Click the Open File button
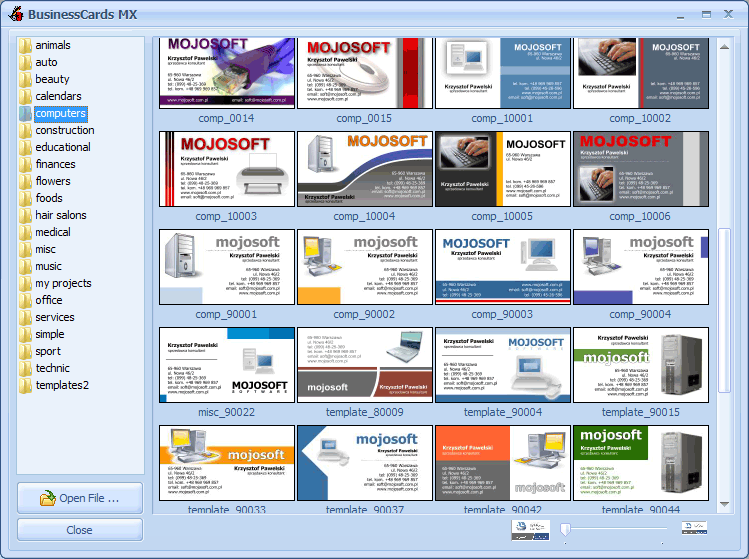 click(80, 498)
